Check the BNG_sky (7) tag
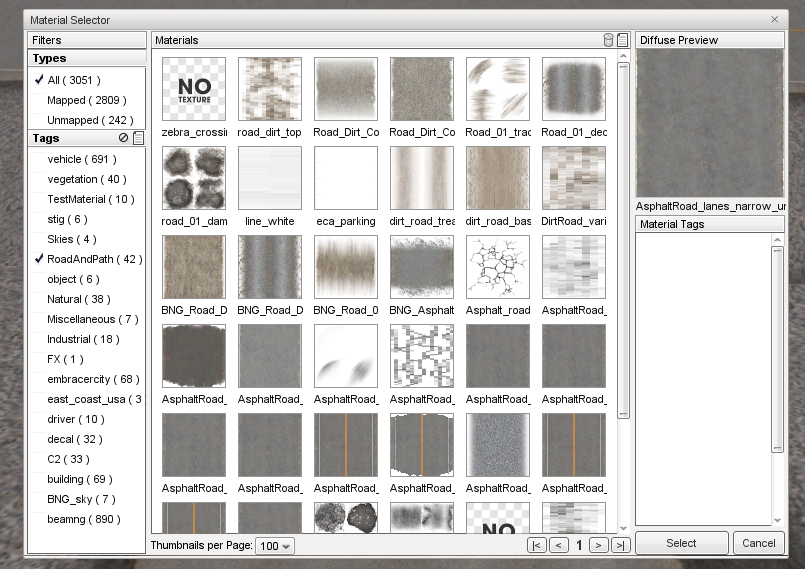 [81, 500]
